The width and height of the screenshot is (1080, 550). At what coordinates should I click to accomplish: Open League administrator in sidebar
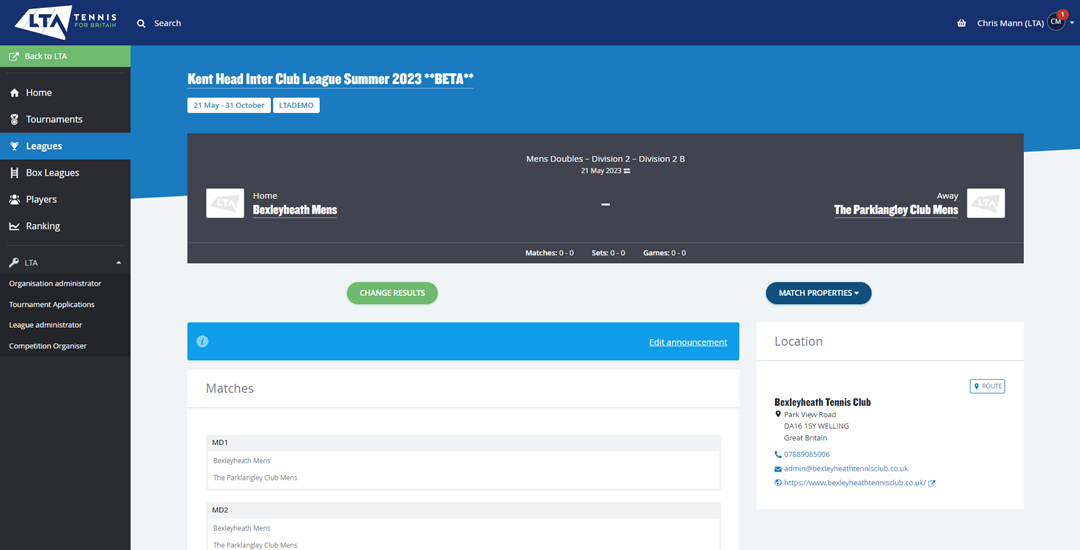[45, 325]
